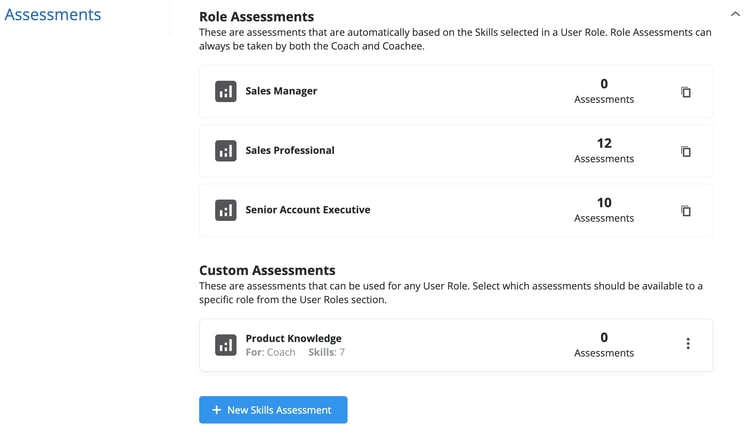Open the Sales Manager role assessment
The width and height of the screenshot is (750, 438).
(x=456, y=91)
